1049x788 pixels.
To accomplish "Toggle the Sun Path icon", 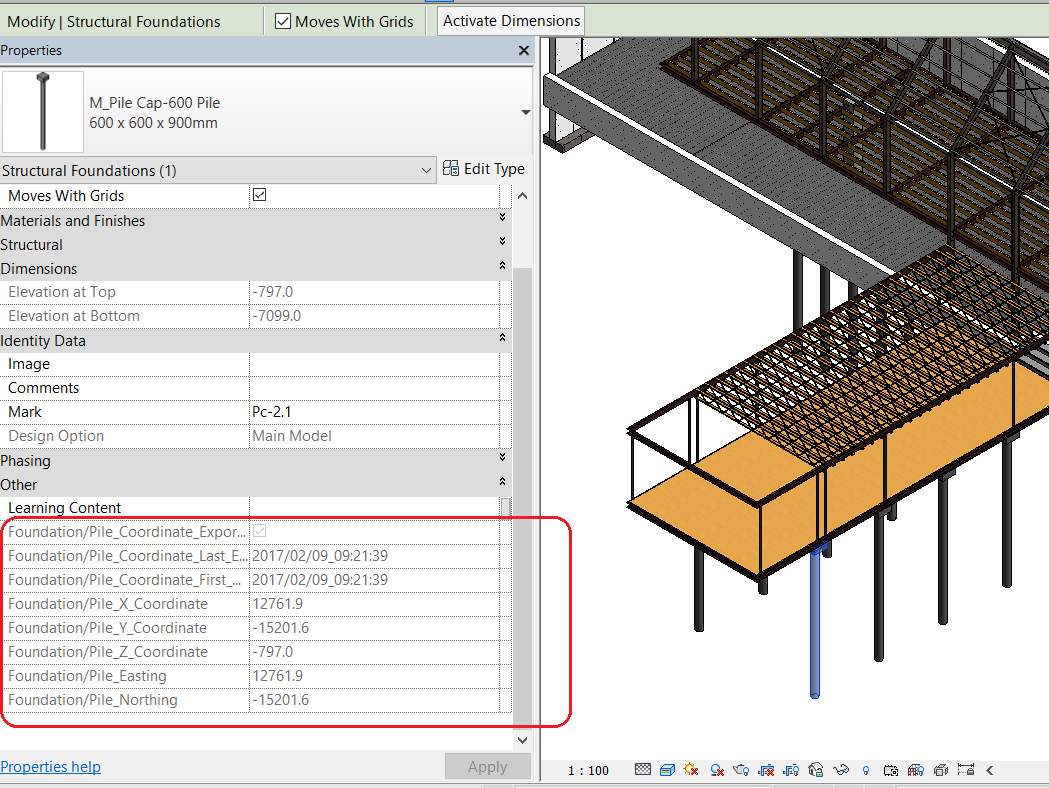I will tap(691, 770).
